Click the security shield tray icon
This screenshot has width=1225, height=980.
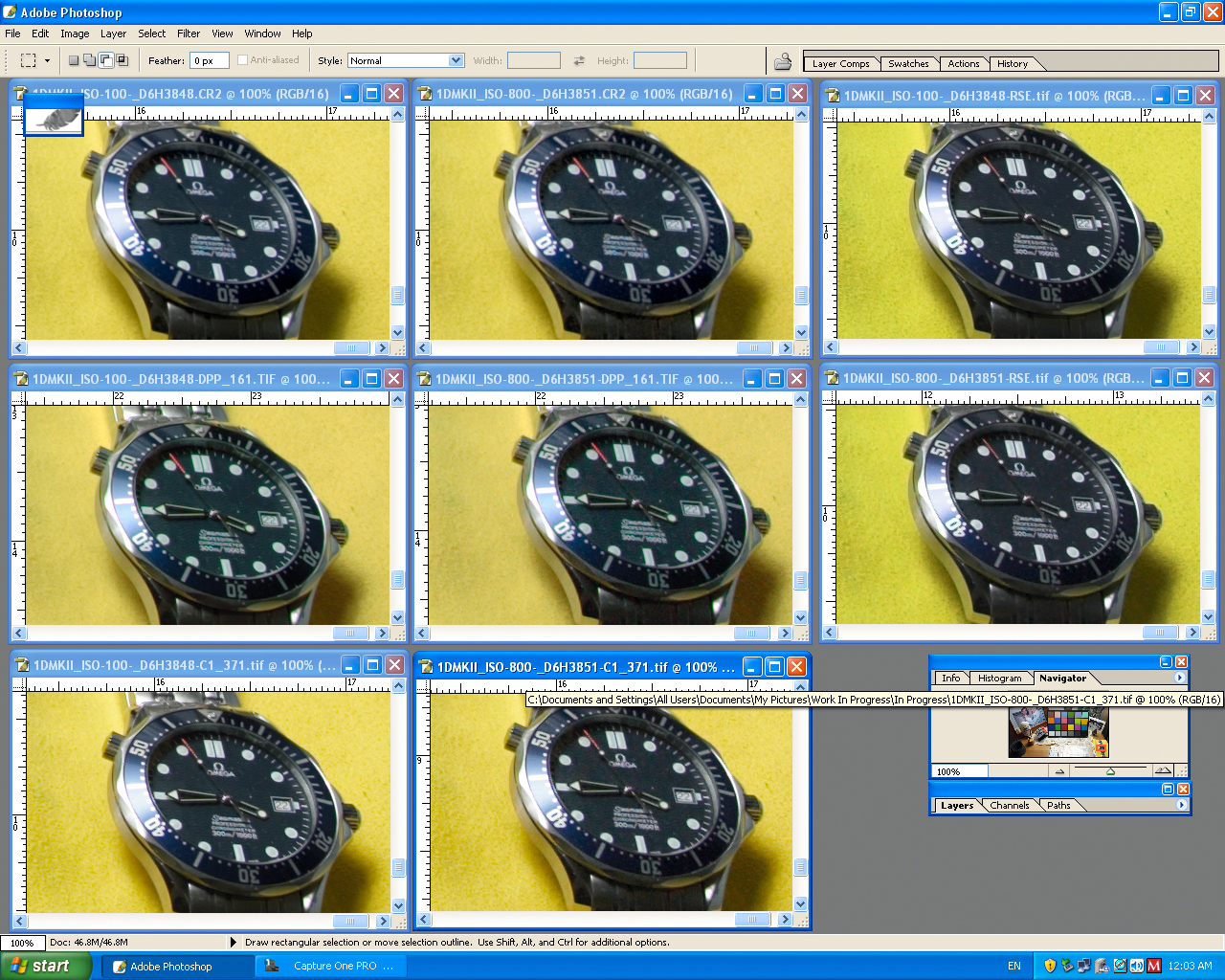pos(1050,966)
